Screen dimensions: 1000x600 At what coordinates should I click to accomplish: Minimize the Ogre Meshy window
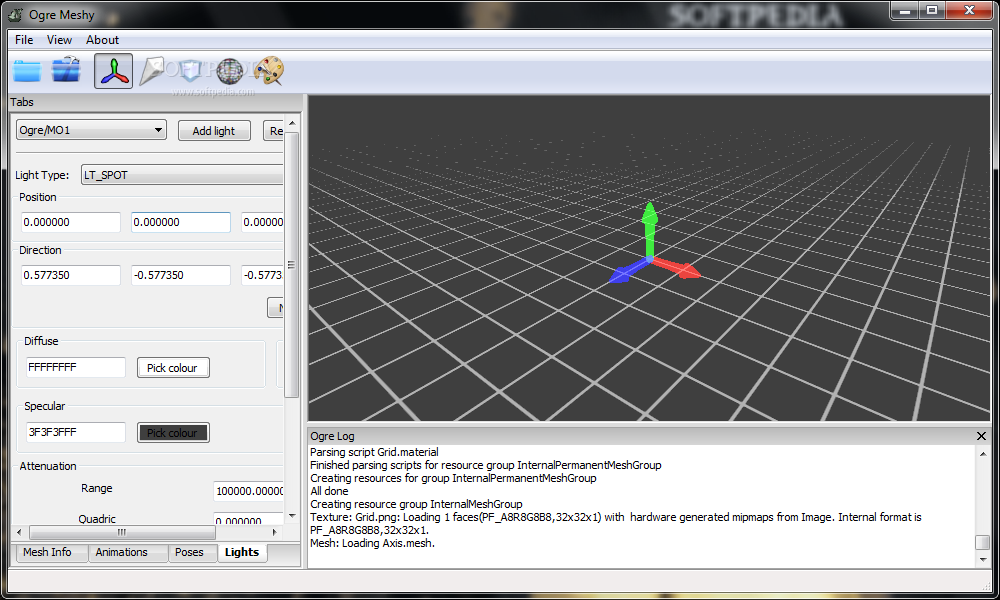point(904,10)
